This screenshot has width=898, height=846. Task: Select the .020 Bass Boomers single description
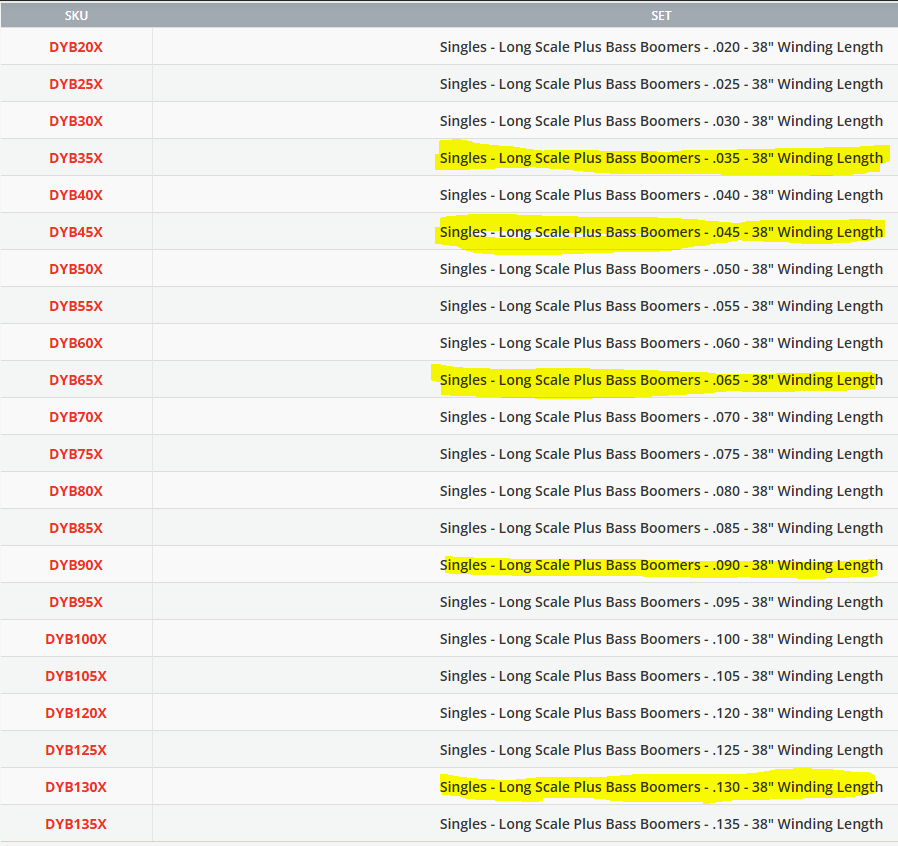[x=661, y=47]
